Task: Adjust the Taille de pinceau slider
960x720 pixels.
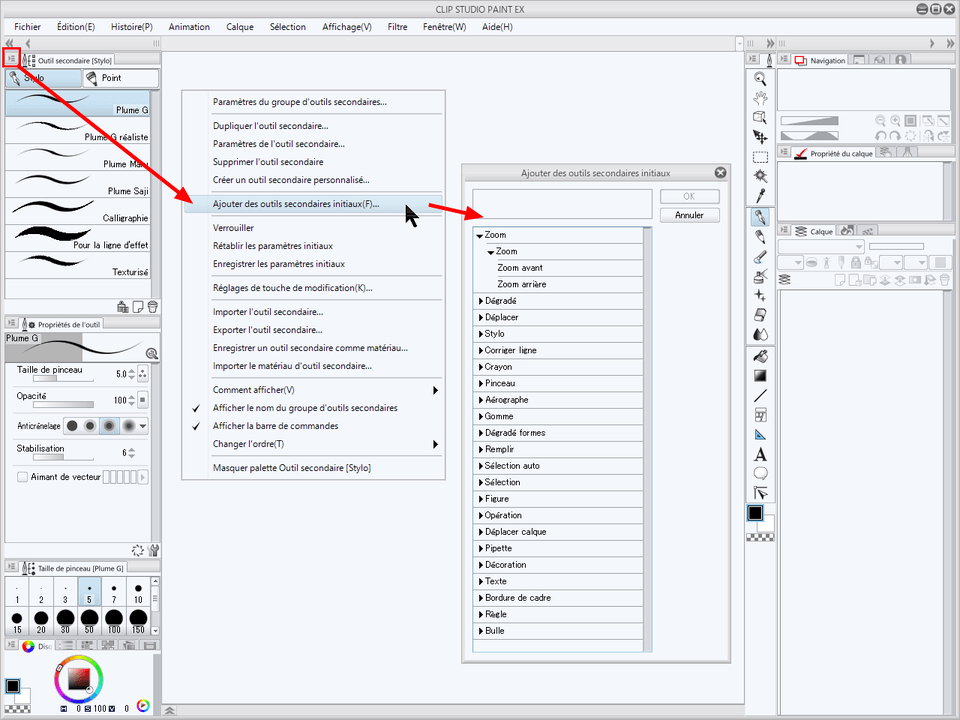Action: click(63, 379)
